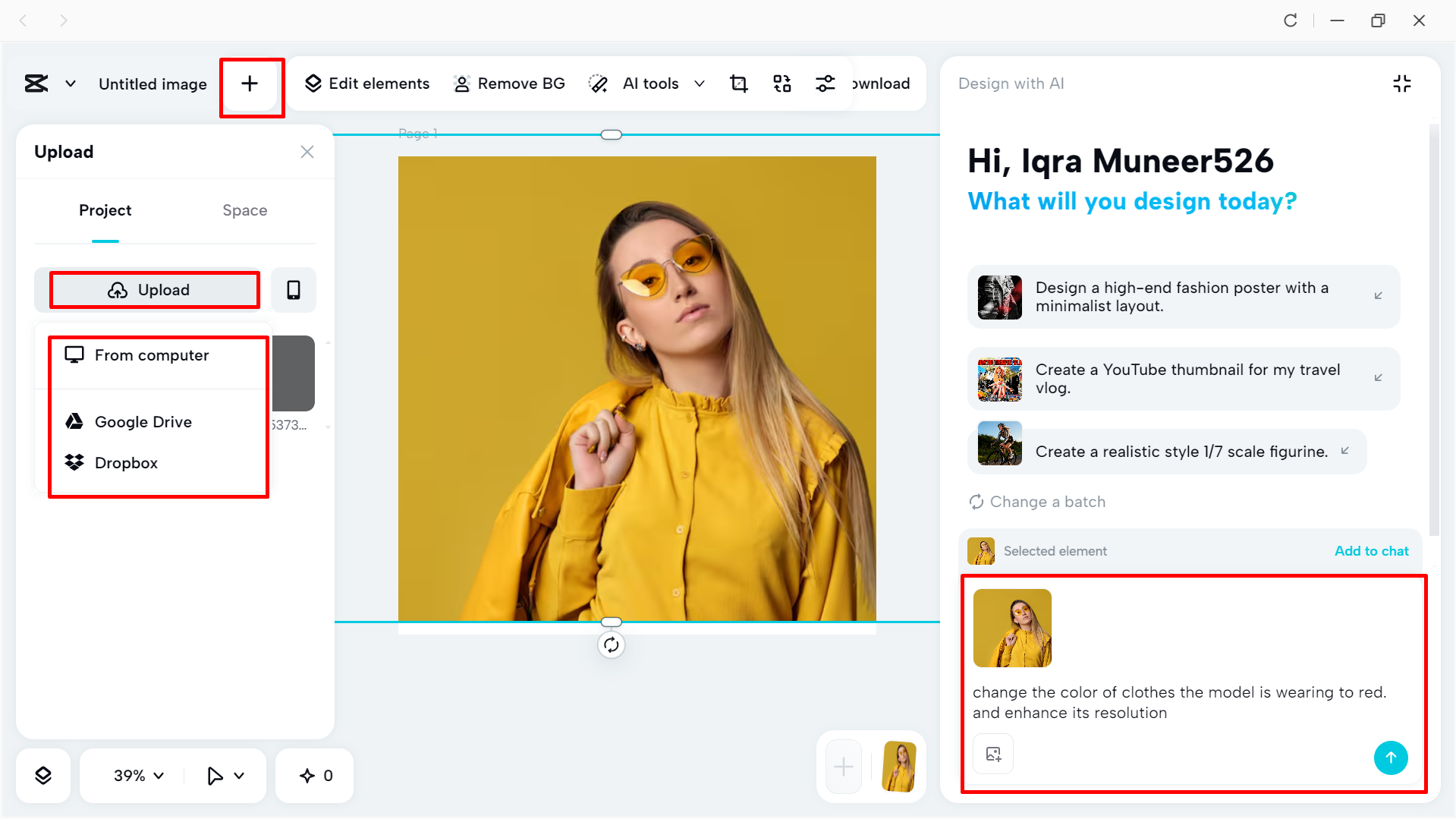Click the plus add button in top bar
Viewport: 1456px width, 819px height.
[x=250, y=83]
